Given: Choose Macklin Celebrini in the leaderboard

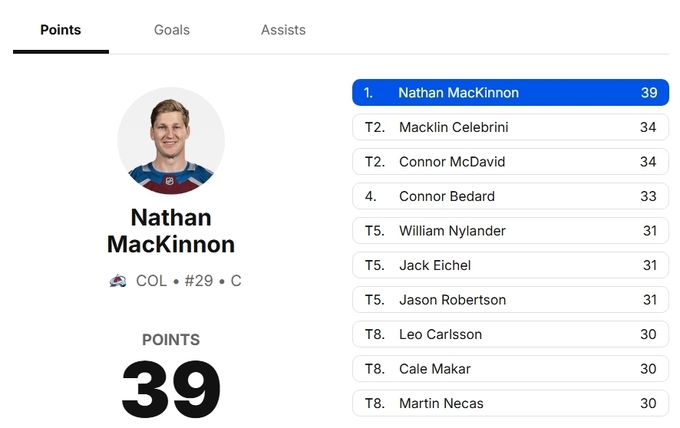Looking at the screenshot, I should (x=510, y=127).
